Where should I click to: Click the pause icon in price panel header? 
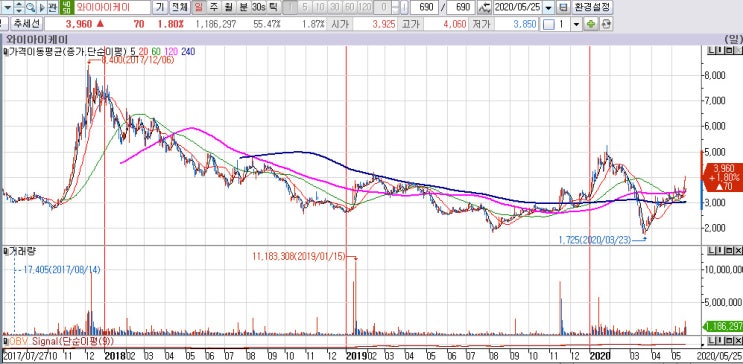720,51
